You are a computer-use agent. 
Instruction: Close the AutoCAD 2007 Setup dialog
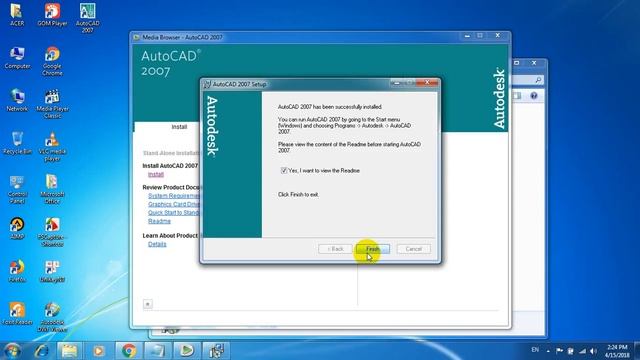(427, 82)
